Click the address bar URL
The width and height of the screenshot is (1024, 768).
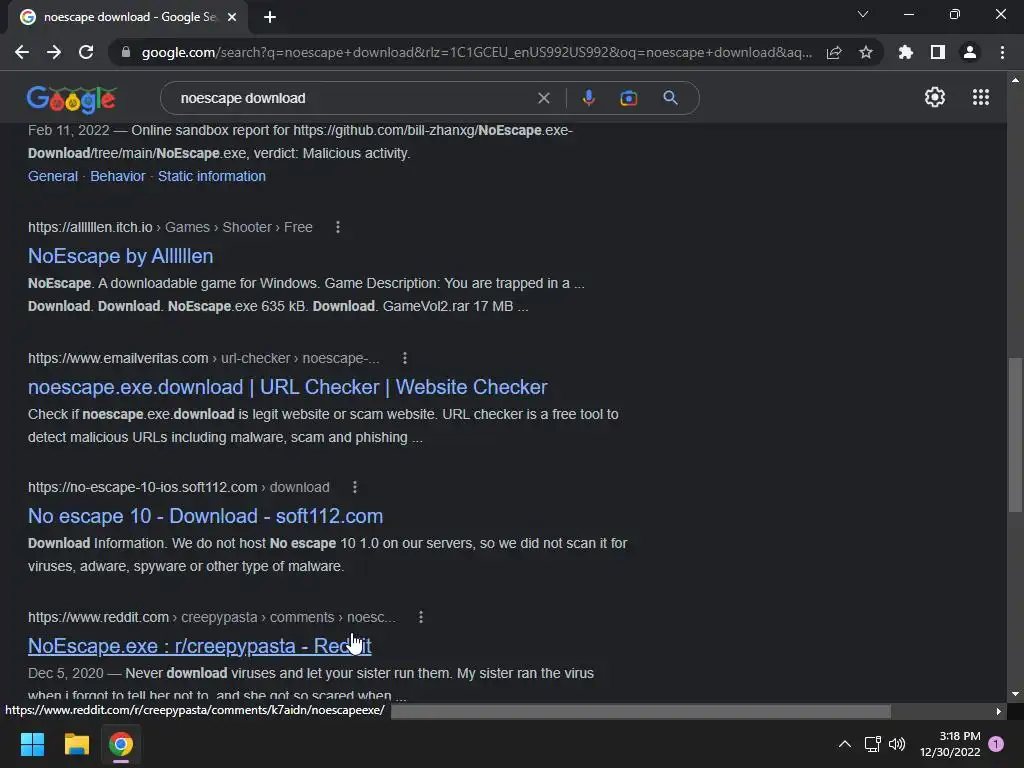[477, 52]
